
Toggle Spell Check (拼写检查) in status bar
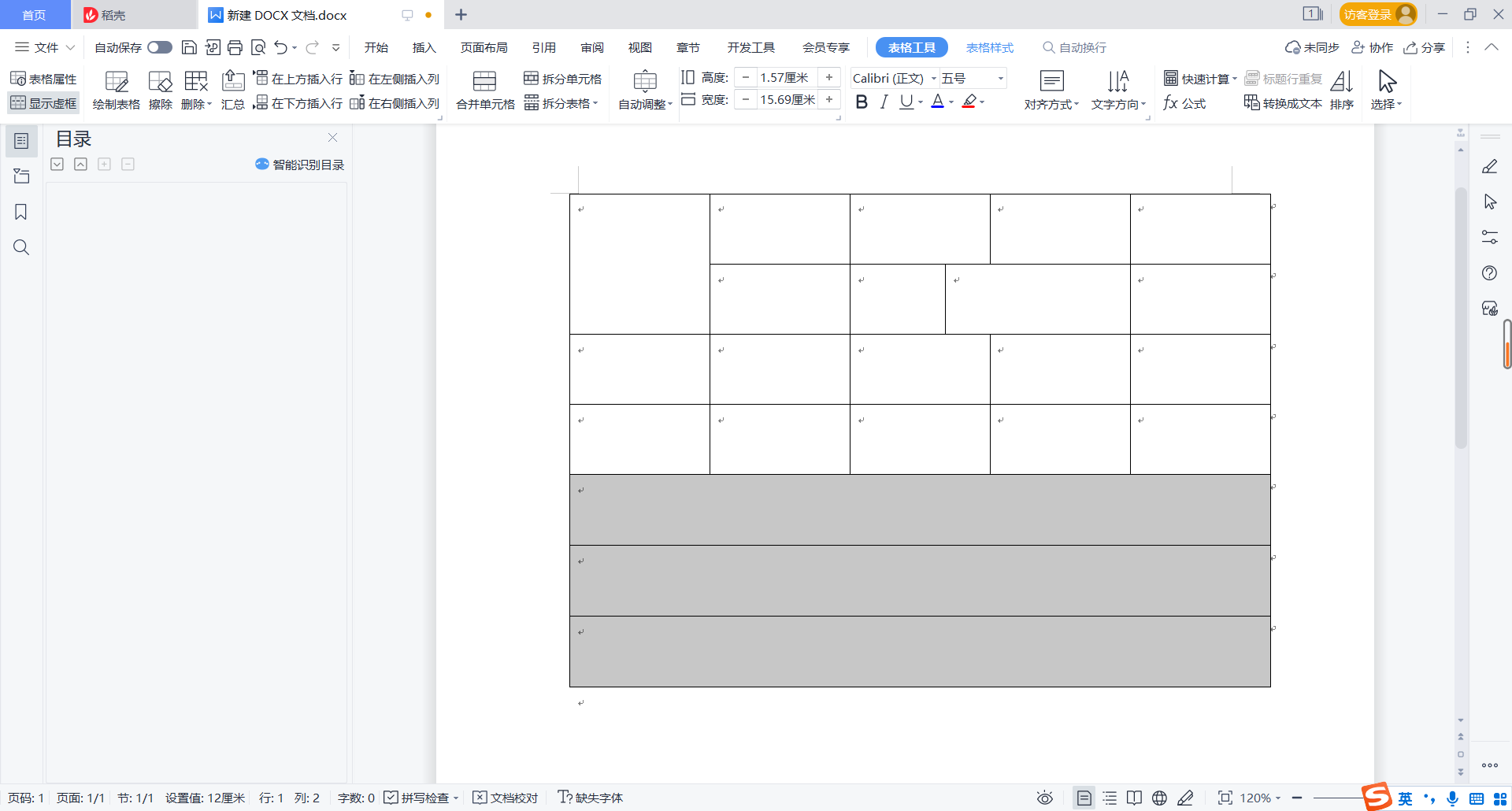coord(417,798)
